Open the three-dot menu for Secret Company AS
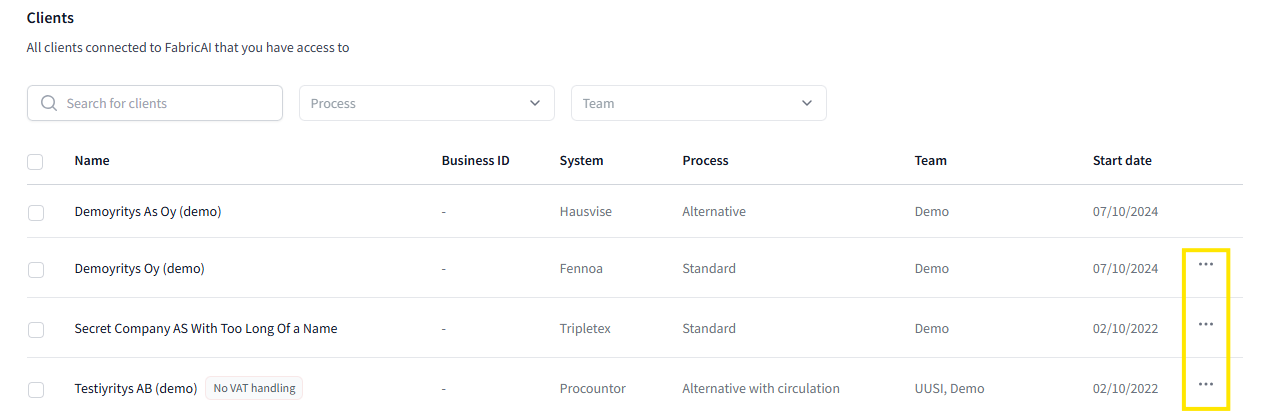1261x416 pixels. [1205, 324]
